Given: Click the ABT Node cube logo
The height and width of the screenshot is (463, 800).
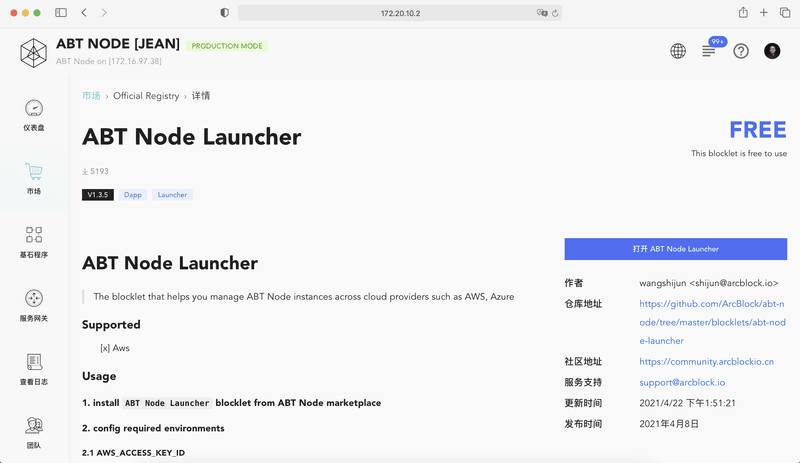Looking at the screenshot, I should tap(34, 51).
